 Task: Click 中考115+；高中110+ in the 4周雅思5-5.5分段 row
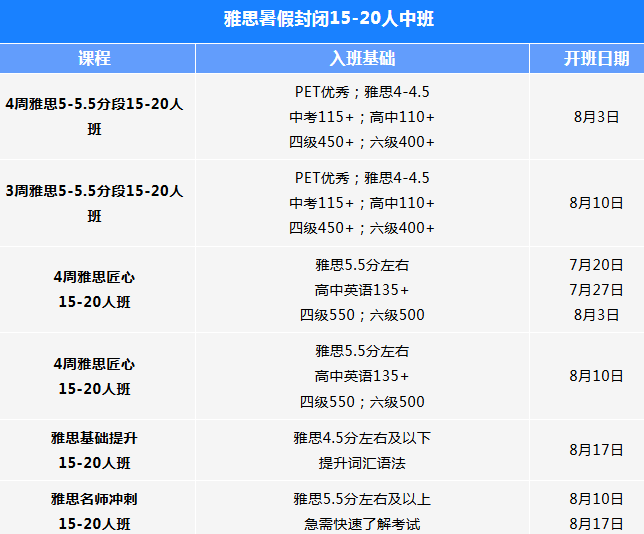[362, 117]
